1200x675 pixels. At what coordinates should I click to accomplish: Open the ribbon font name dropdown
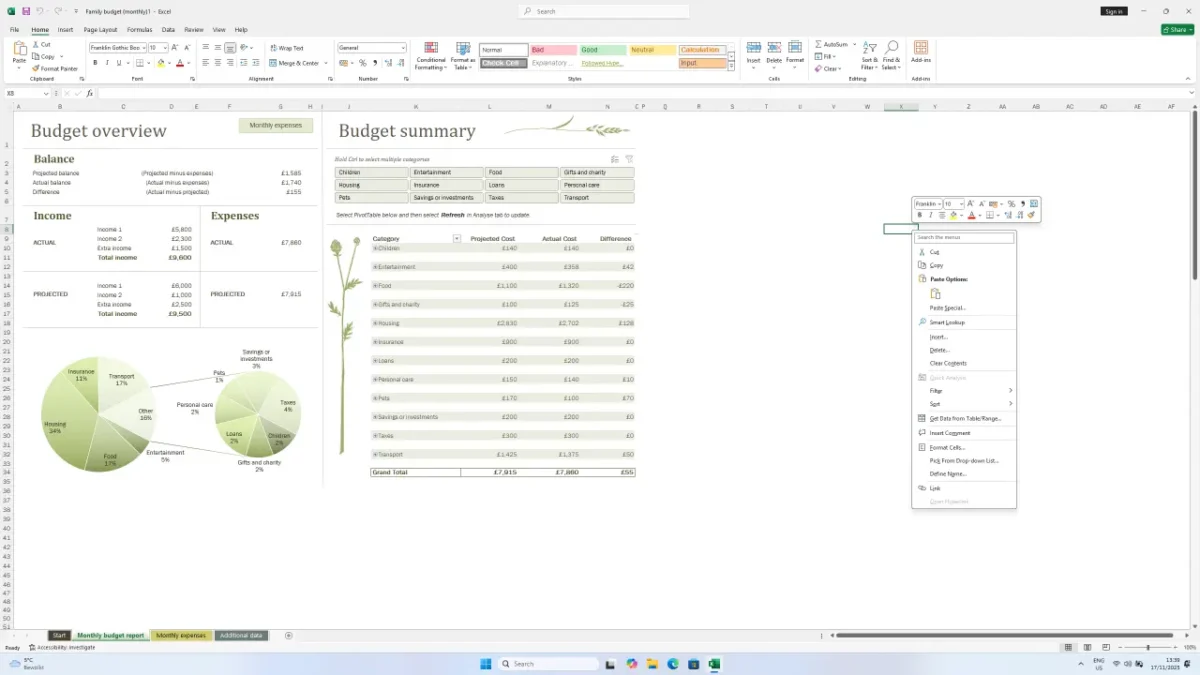pyautogui.click(x=142, y=48)
